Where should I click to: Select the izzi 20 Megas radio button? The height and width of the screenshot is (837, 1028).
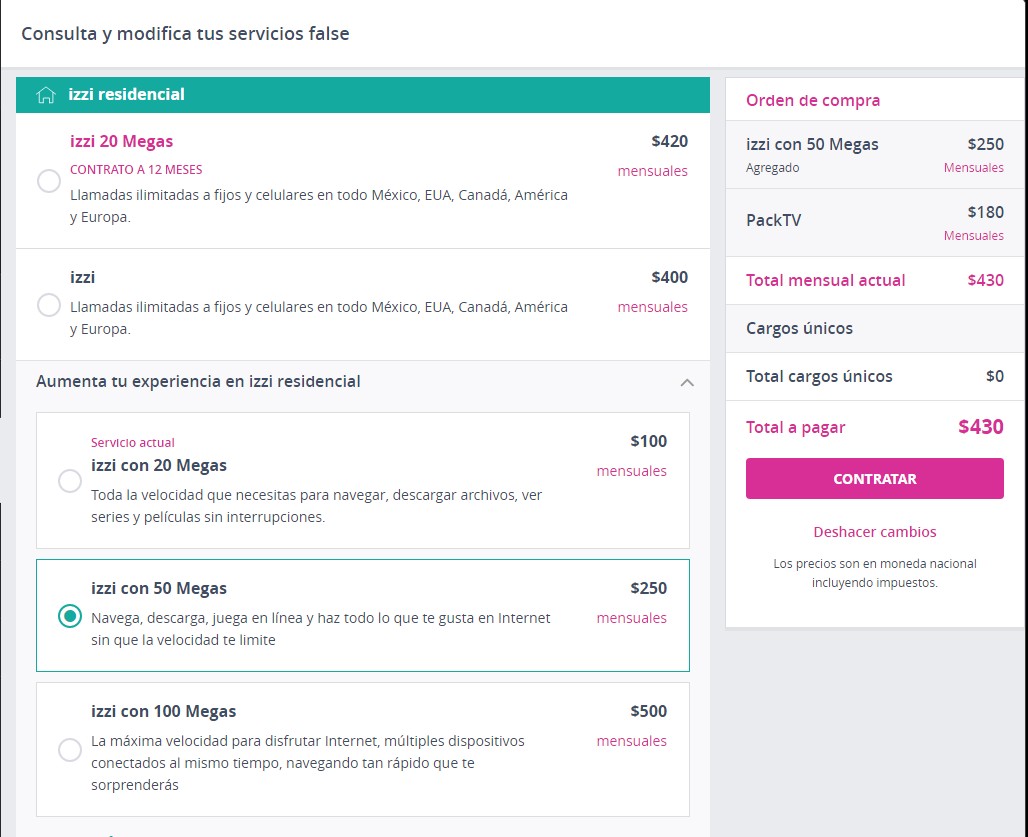tap(48, 181)
